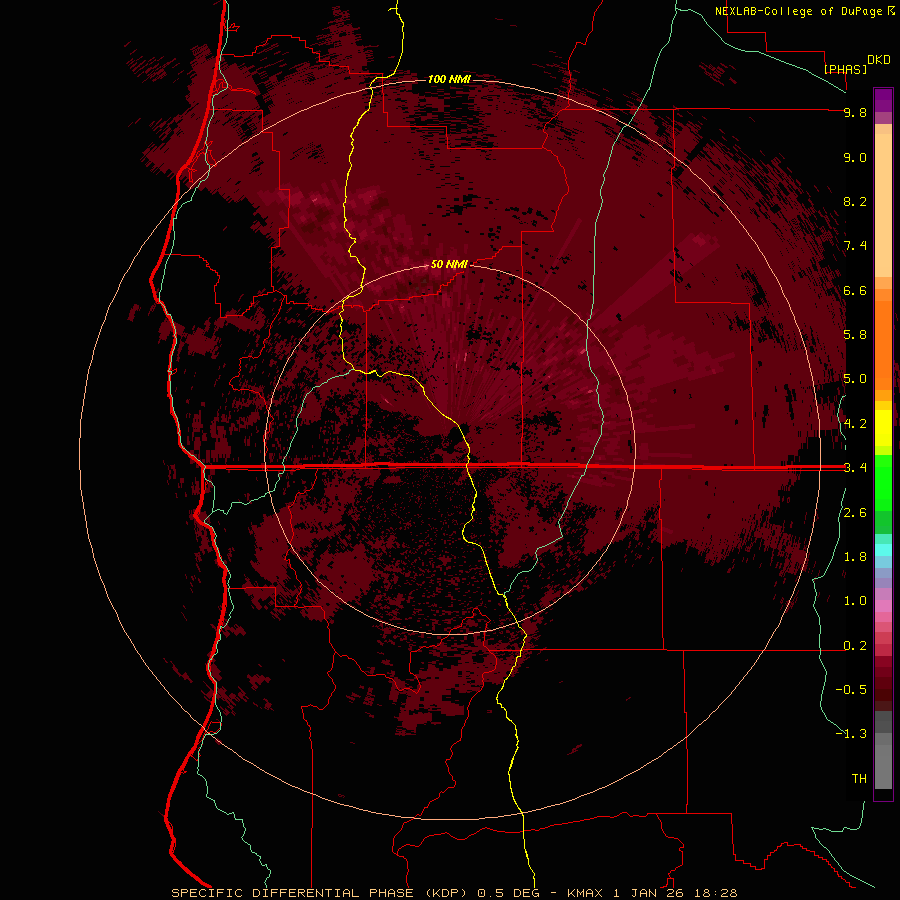Click the -0.5 value on the scale
Image resolution: width=900 pixels, height=900 pixels.
(x=851, y=690)
